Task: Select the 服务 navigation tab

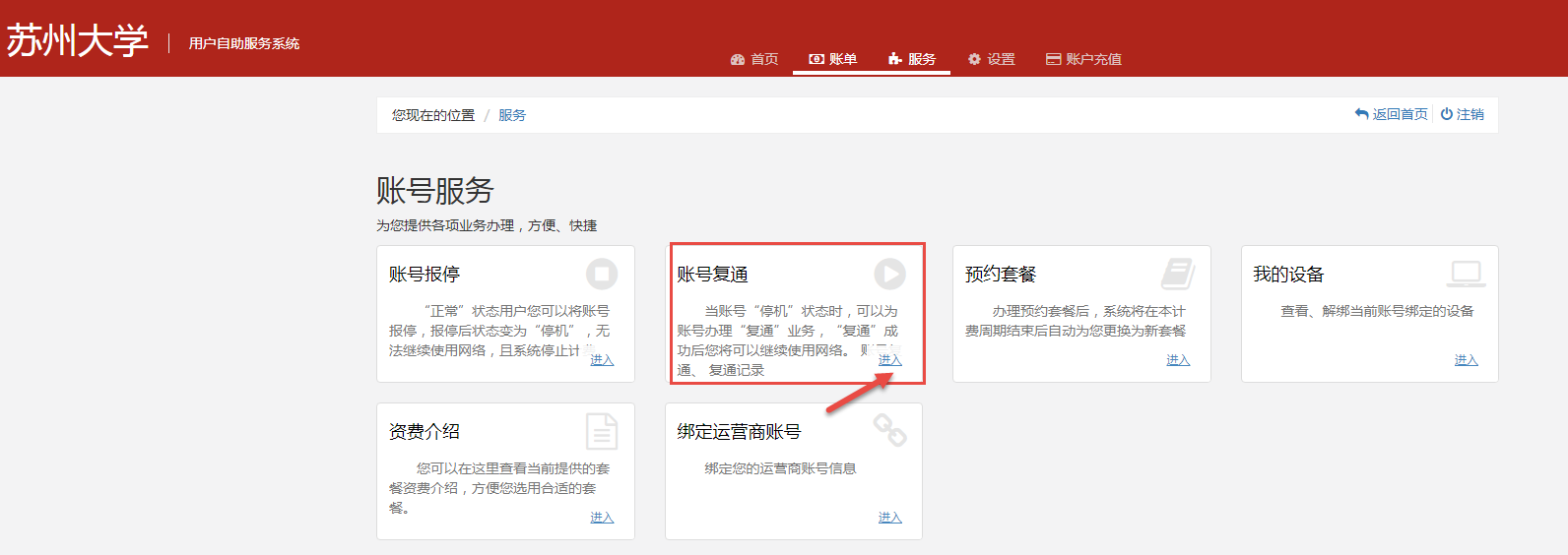Action: (912, 59)
